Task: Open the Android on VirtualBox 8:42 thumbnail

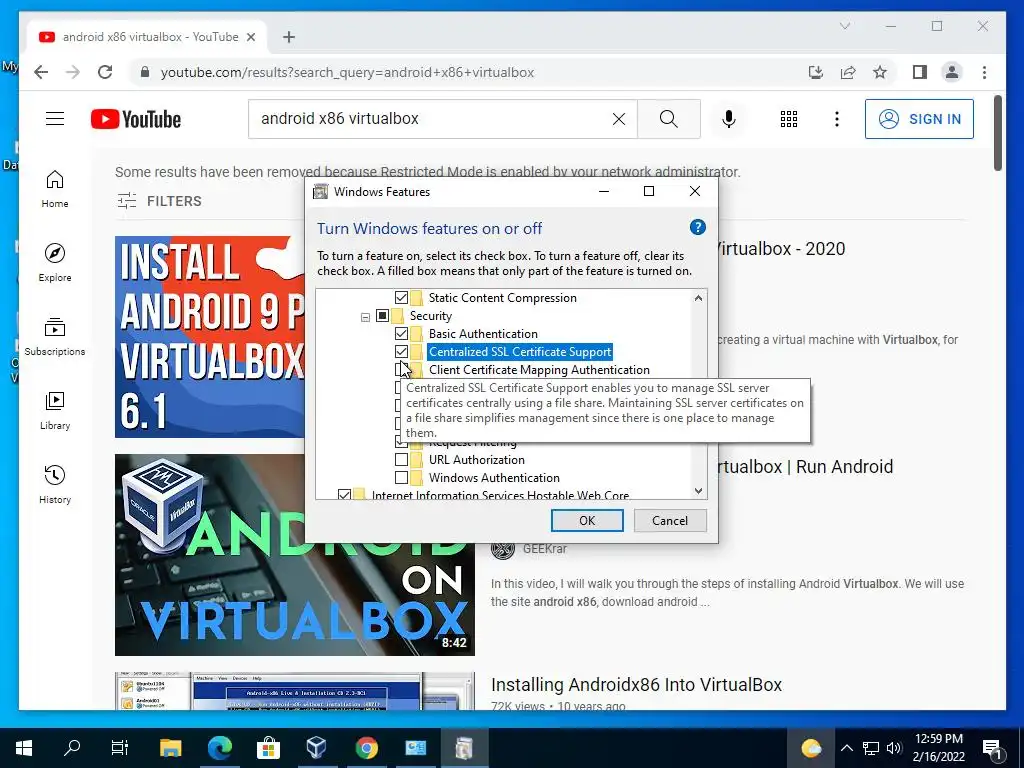Action: pos(295,555)
